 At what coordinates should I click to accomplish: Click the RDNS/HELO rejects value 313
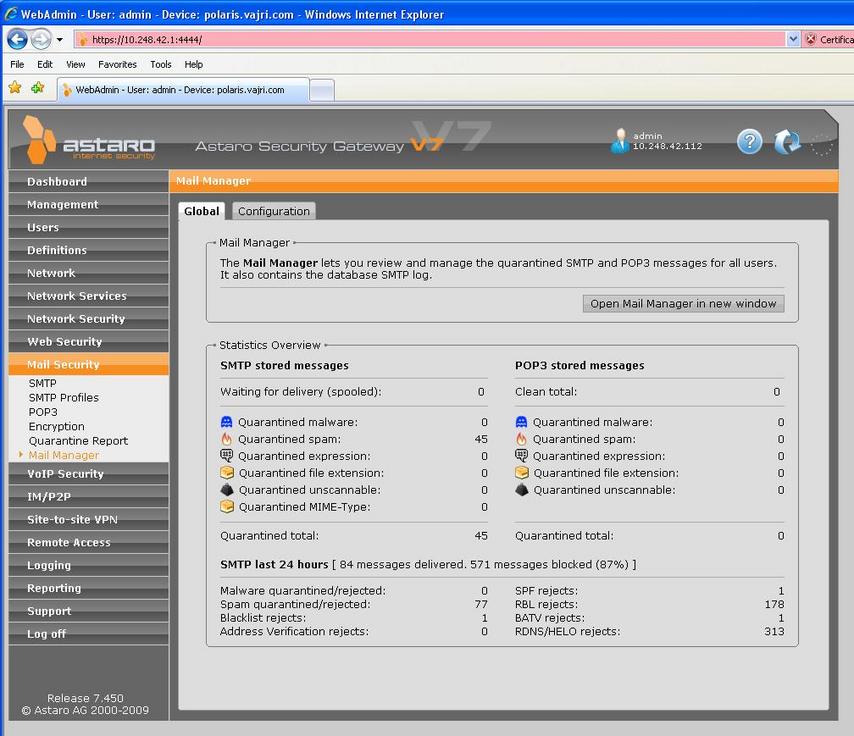pos(774,631)
